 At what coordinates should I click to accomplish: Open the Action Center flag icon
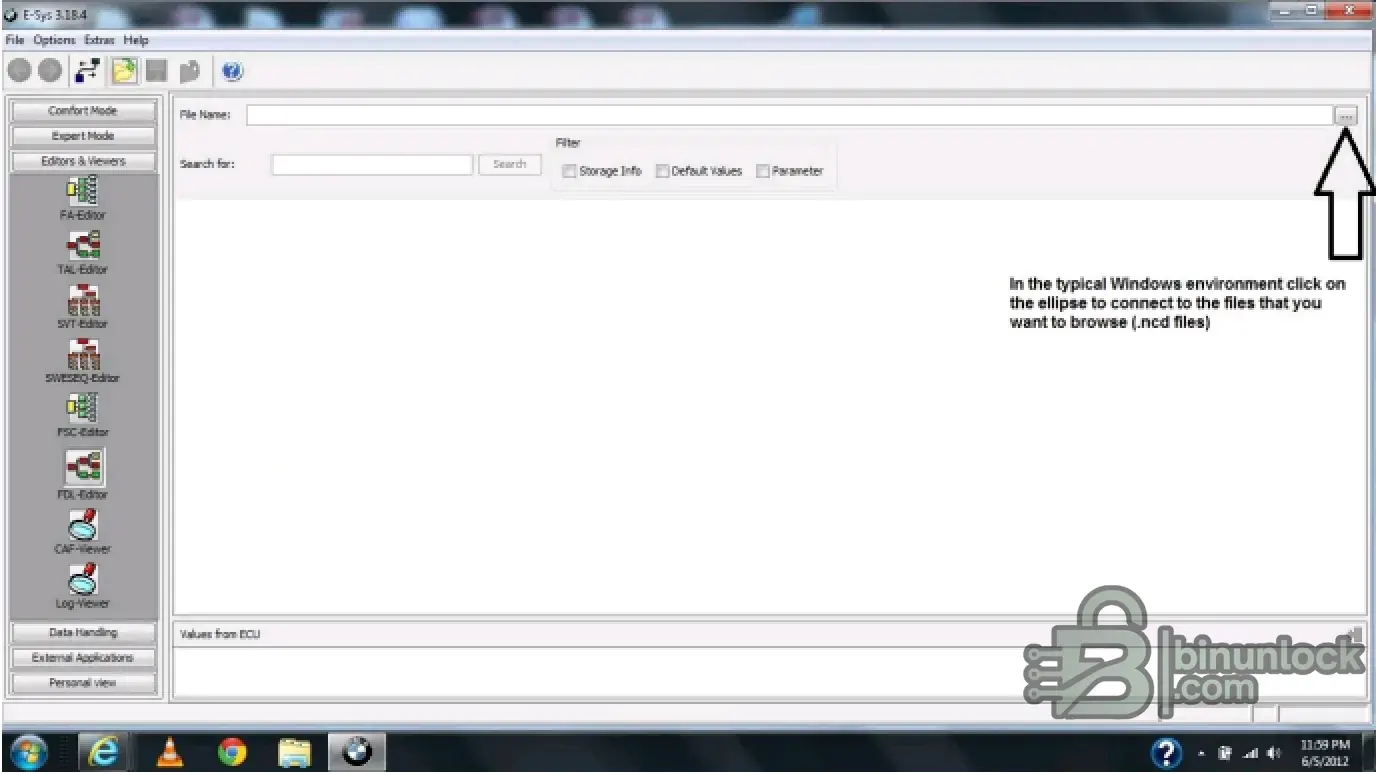1224,753
